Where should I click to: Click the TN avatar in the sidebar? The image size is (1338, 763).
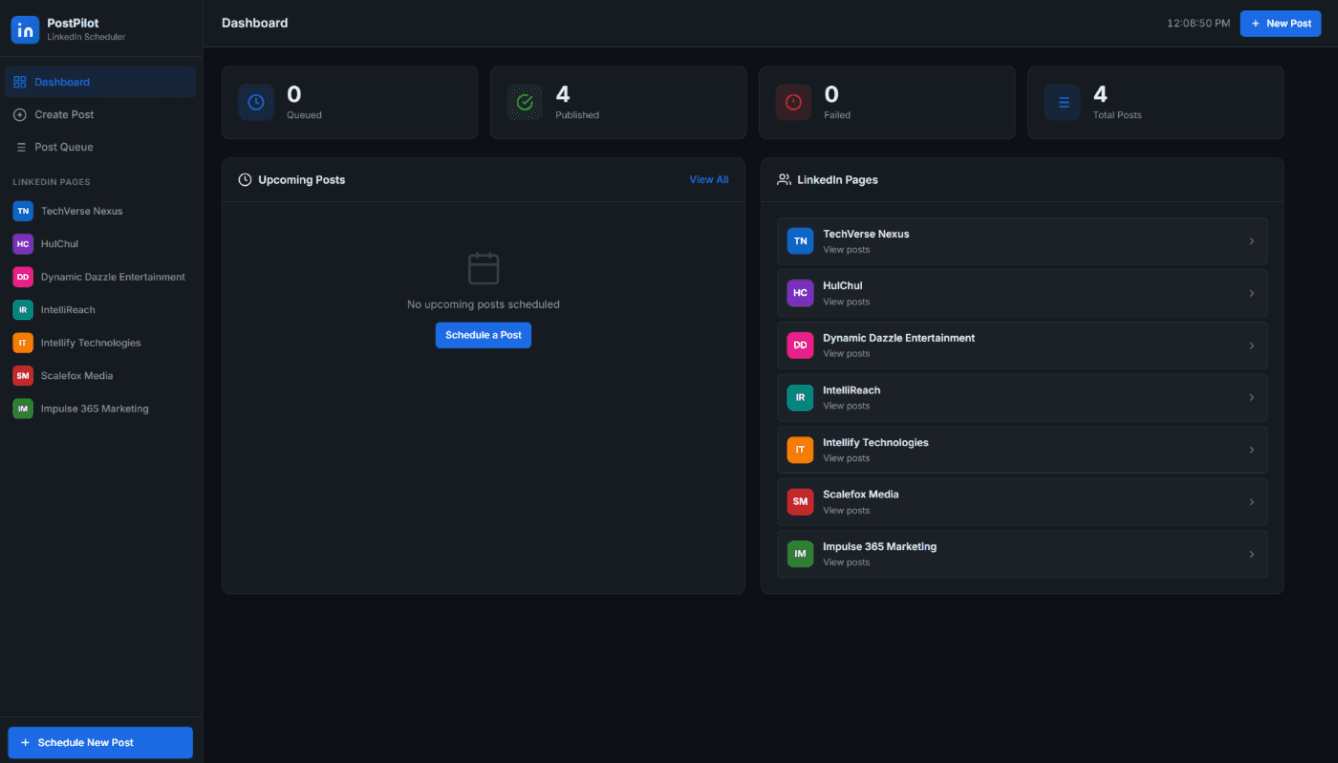click(23, 211)
